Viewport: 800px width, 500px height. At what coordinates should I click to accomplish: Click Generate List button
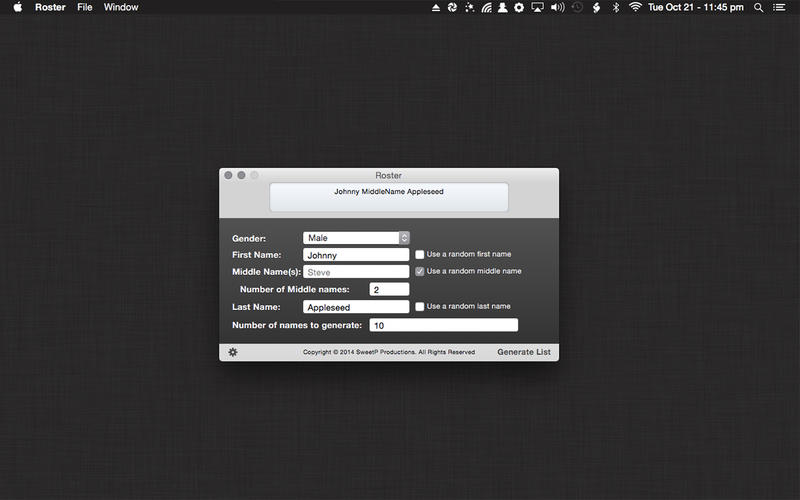pos(524,352)
